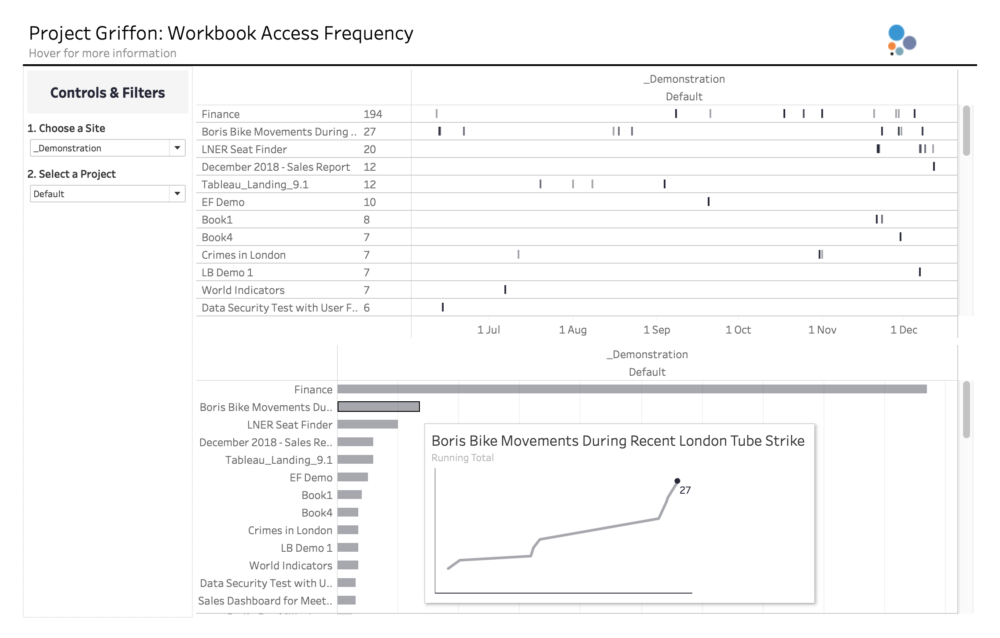Click the end point labeled 27 on running total line
This screenshot has height=638, width=1000.
coord(677,481)
